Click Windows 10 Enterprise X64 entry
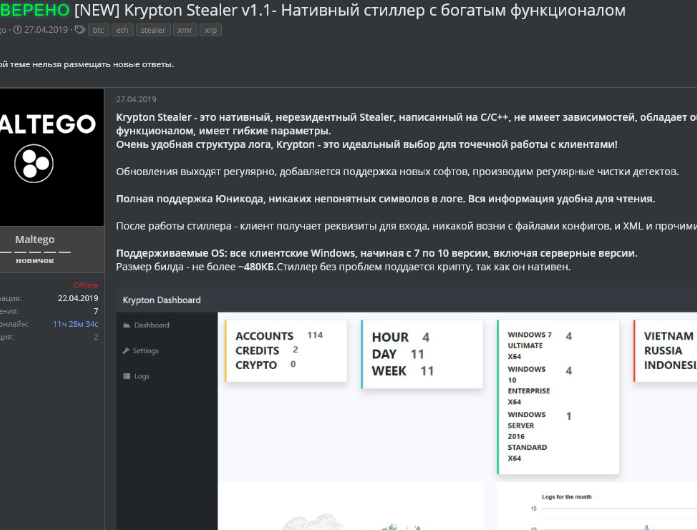The image size is (697, 530). click(x=540, y=385)
